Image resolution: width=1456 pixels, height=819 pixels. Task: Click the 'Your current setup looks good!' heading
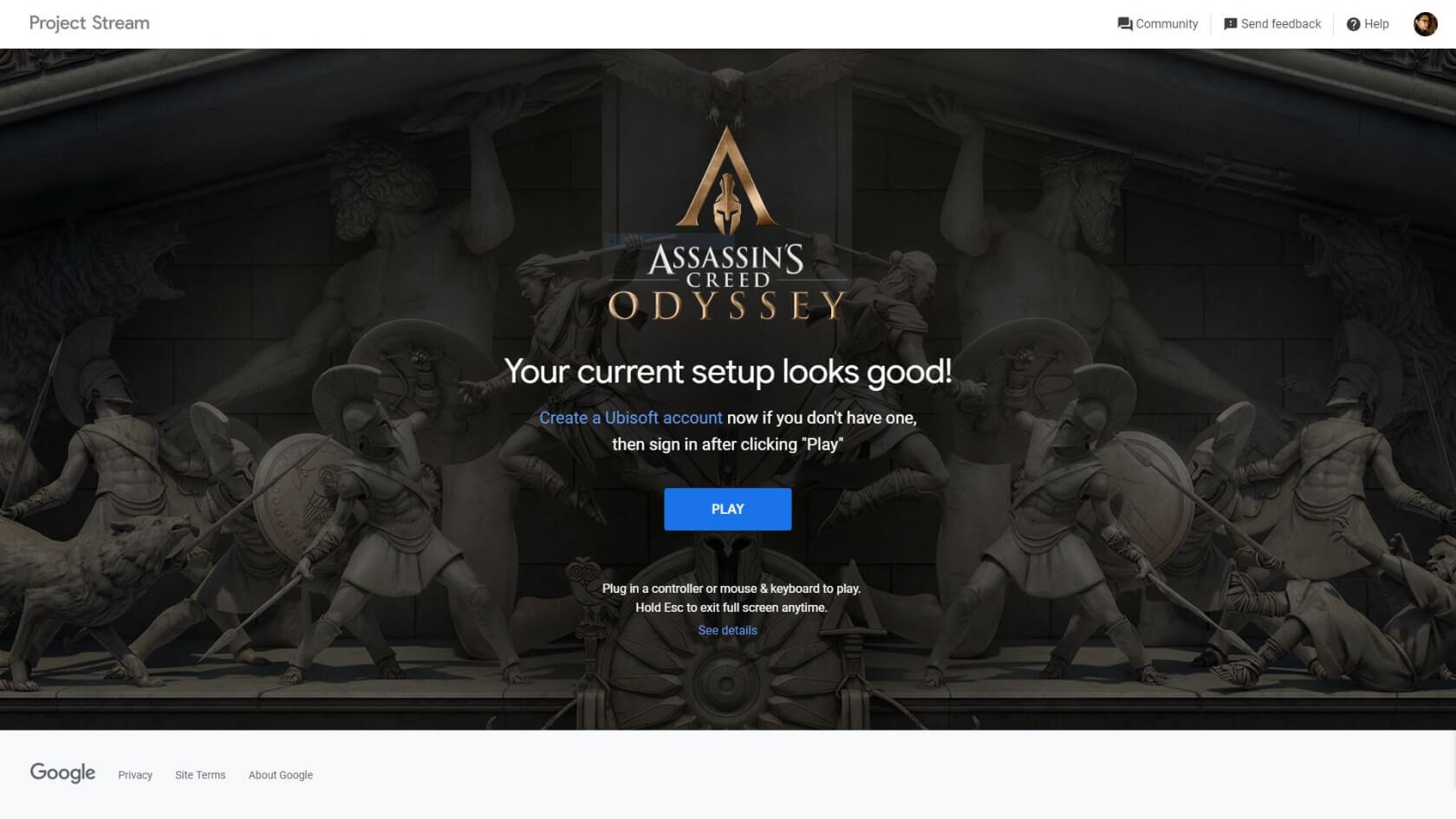pos(728,372)
